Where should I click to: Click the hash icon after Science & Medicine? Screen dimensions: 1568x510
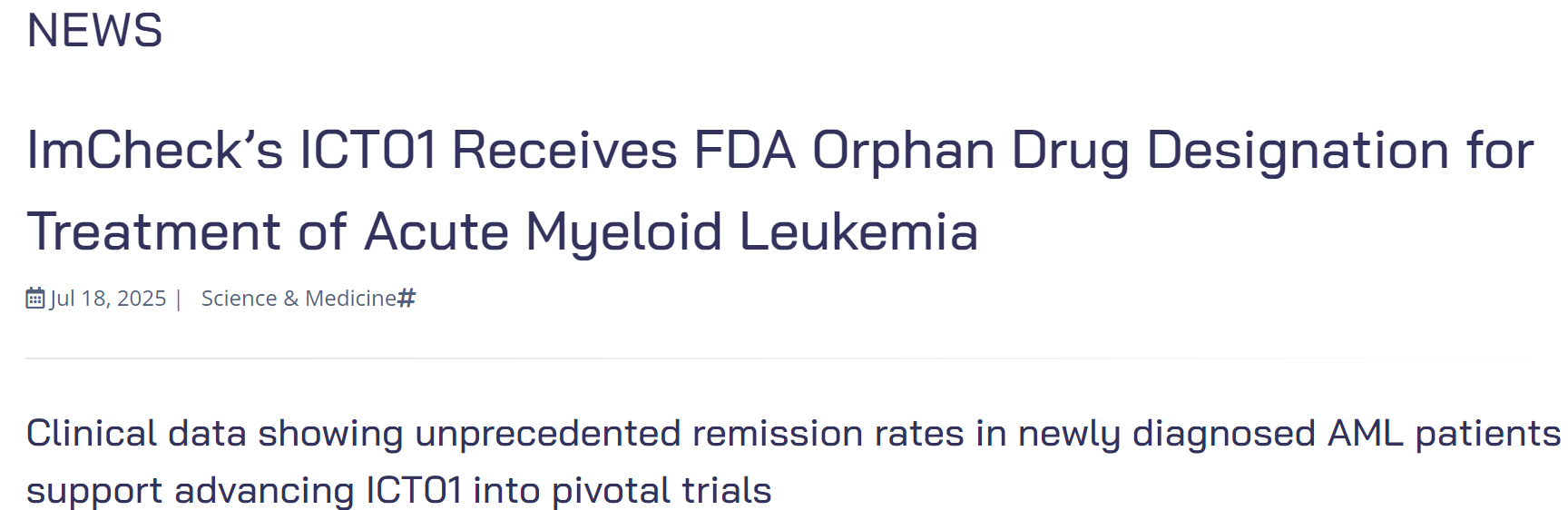[407, 298]
